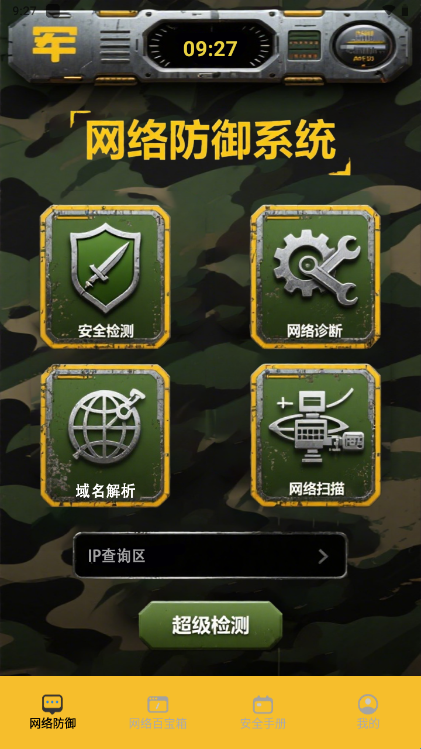Open the 安全检测 shield icon tile
Screen dimensions: 421x749
pyautogui.click(x=105, y=277)
